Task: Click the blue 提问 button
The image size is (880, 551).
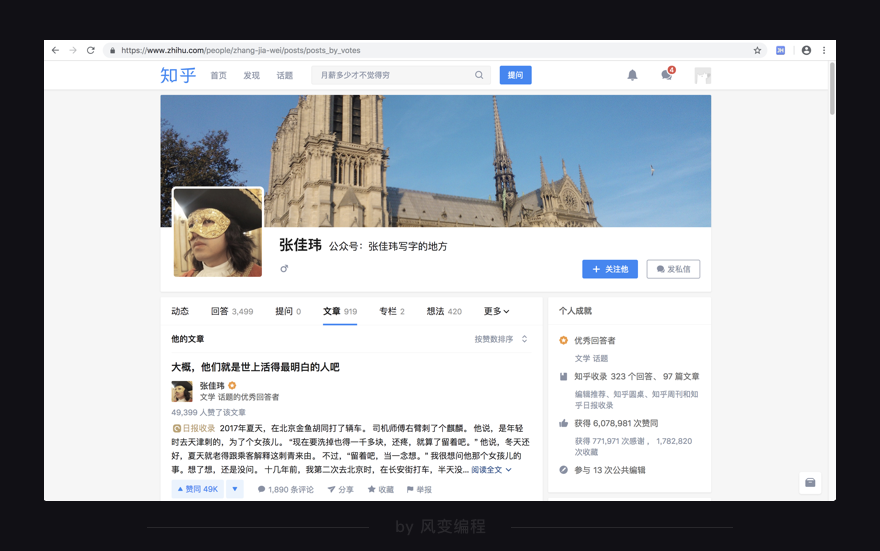Action: point(515,75)
